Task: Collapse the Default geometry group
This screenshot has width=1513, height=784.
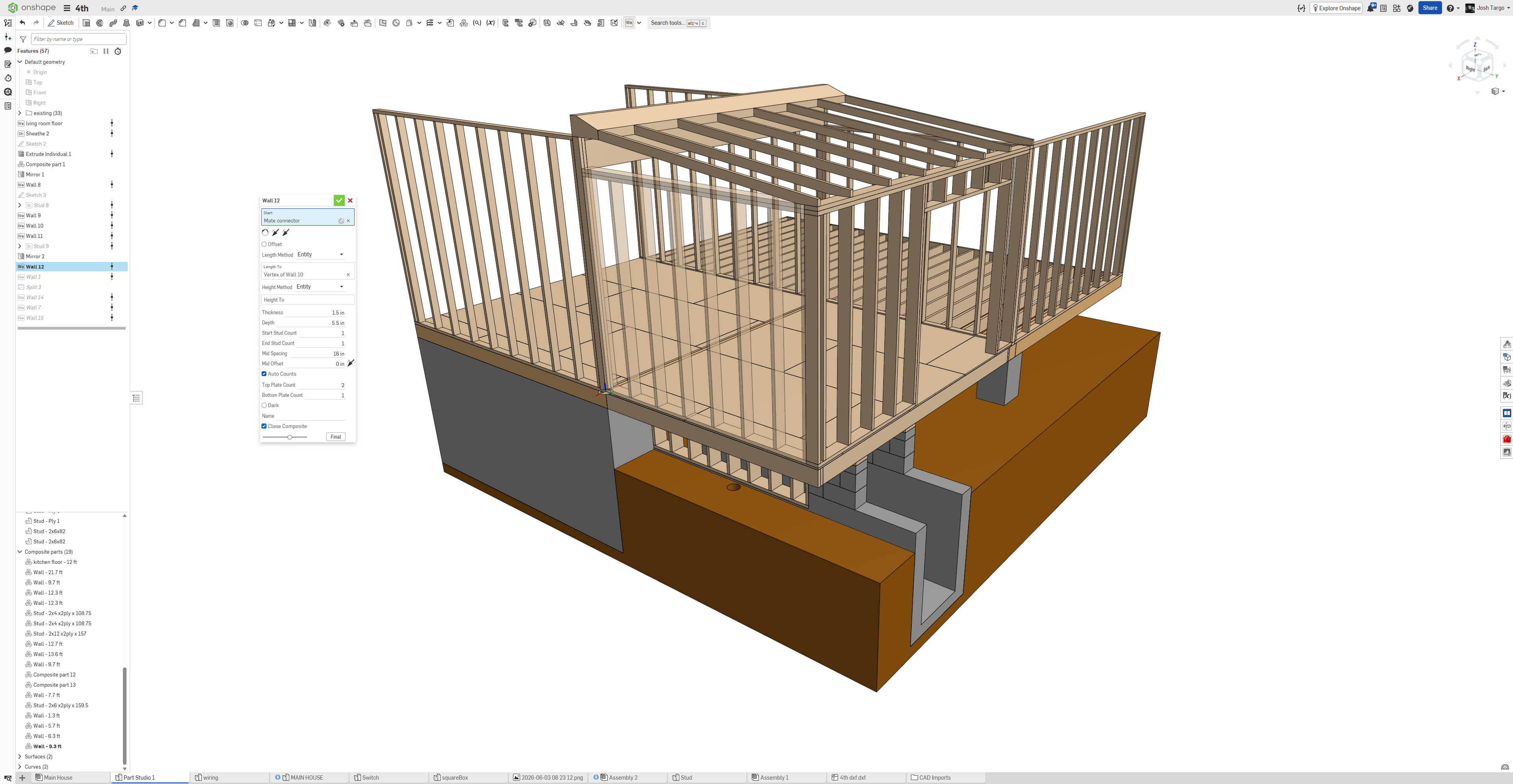Action: click(x=20, y=61)
